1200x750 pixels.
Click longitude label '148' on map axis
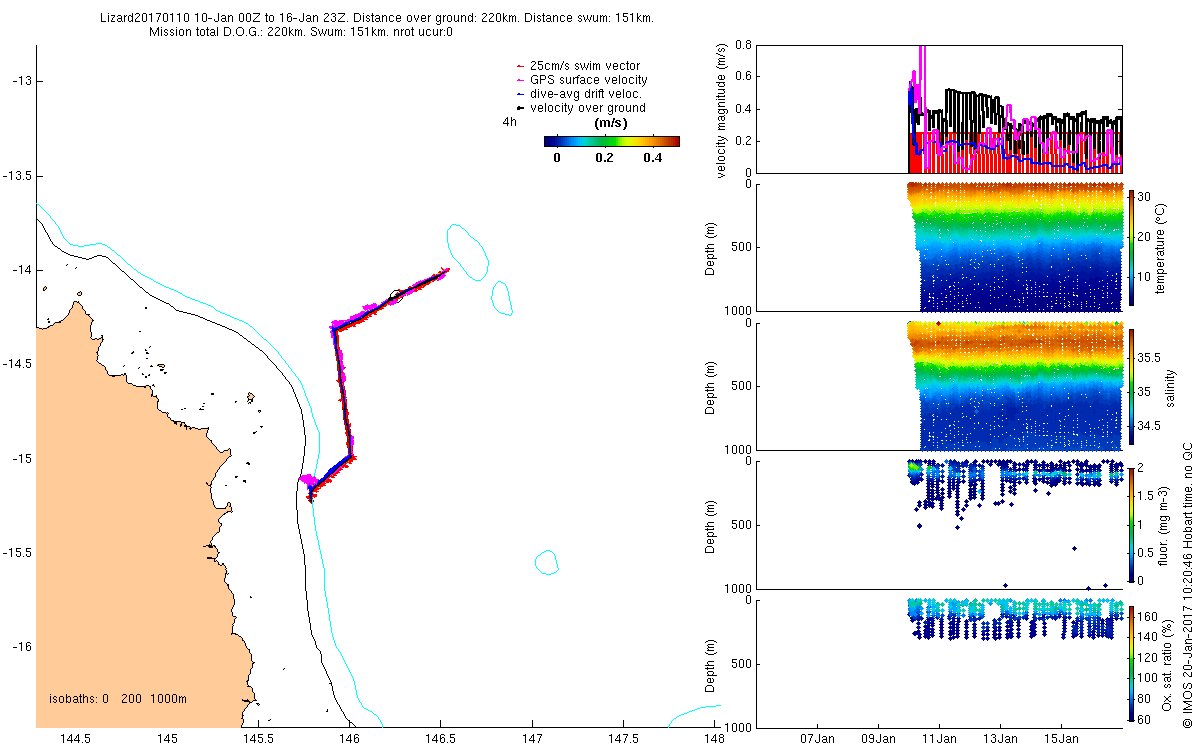(714, 739)
